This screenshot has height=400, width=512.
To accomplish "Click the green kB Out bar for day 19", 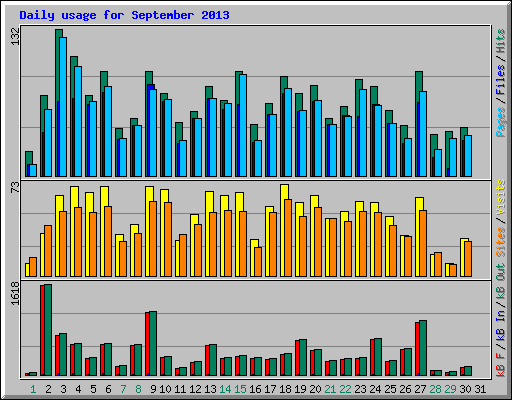I will 303,358.
